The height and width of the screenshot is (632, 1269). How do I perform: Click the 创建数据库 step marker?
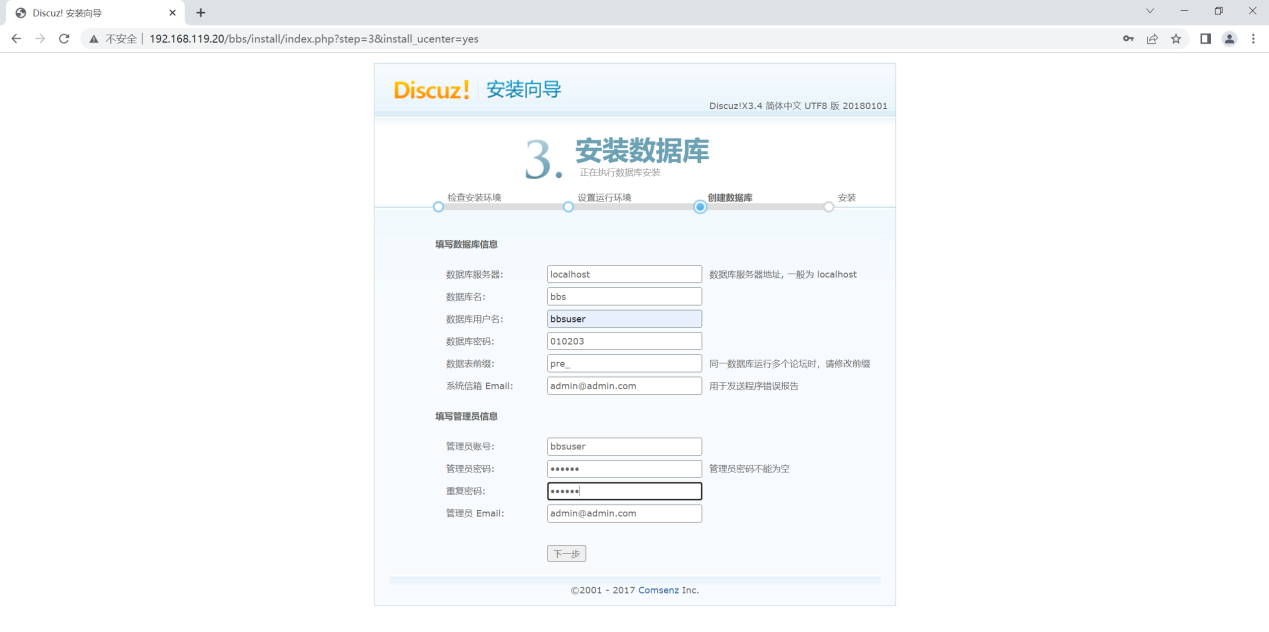click(700, 207)
